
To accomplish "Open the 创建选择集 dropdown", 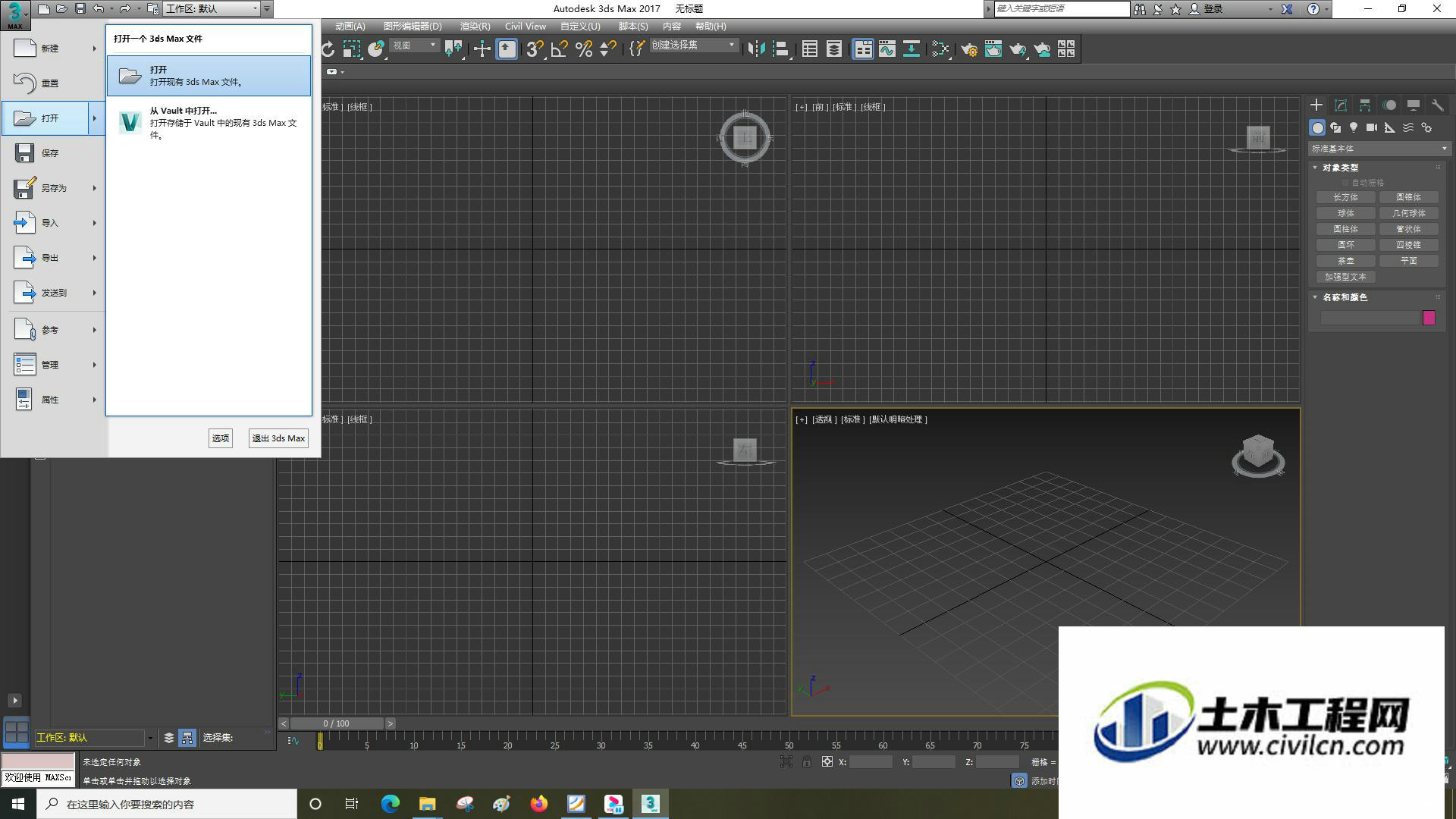I will click(x=694, y=45).
